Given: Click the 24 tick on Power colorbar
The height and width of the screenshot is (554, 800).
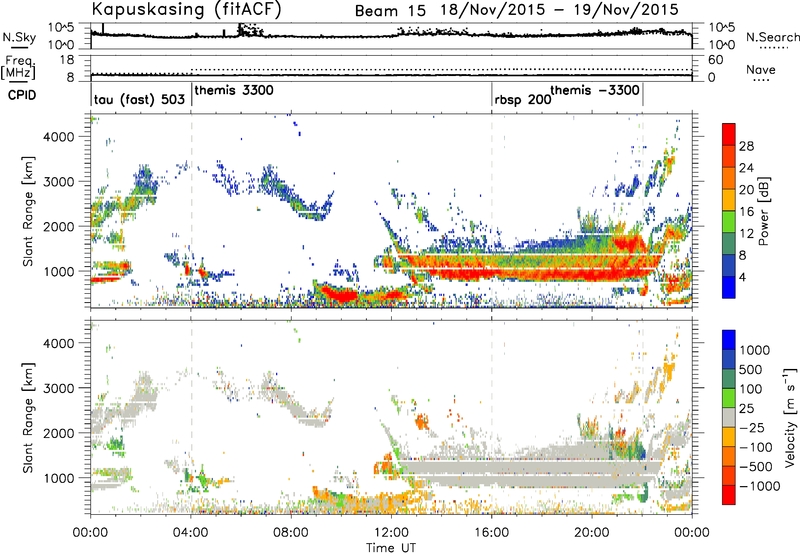Looking at the screenshot, I should (746, 168).
